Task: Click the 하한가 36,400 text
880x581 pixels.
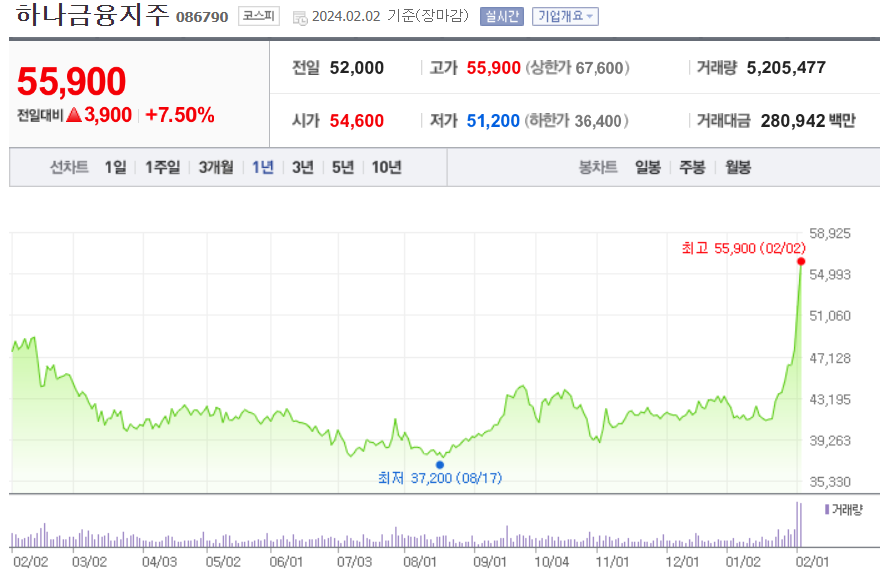Action: (x=577, y=121)
